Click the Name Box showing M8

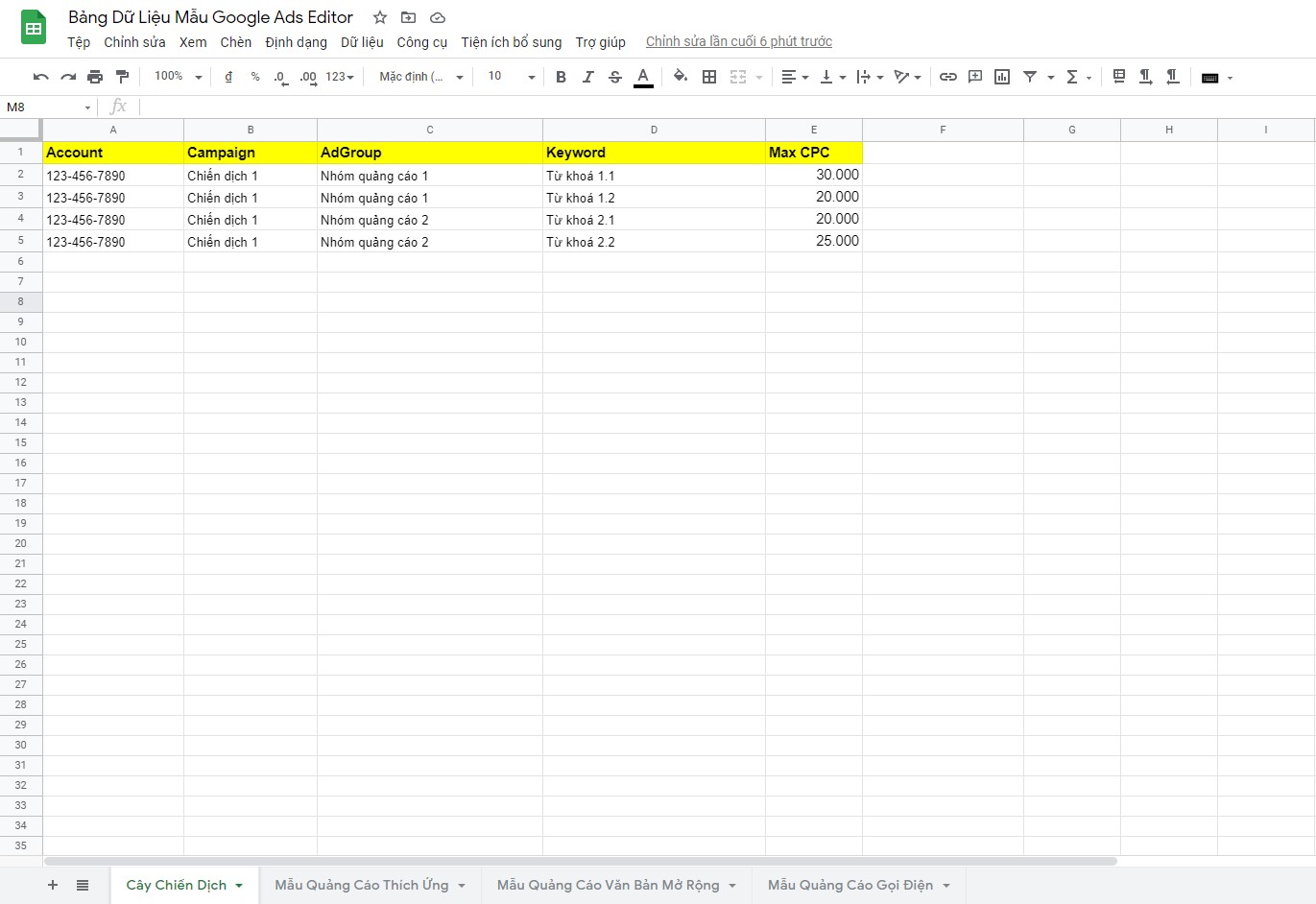point(48,107)
